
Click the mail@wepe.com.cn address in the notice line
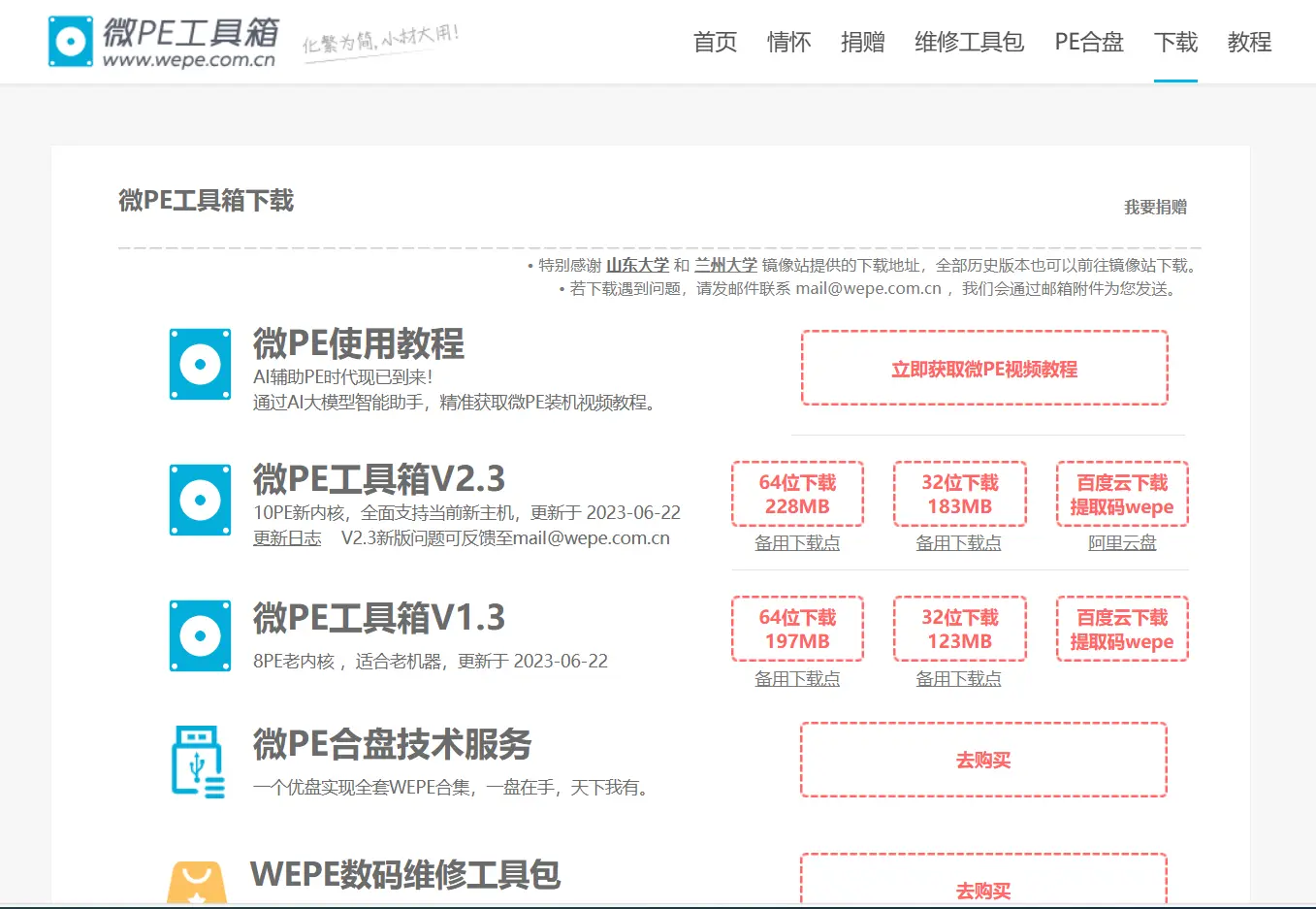[x=869, y=289]
